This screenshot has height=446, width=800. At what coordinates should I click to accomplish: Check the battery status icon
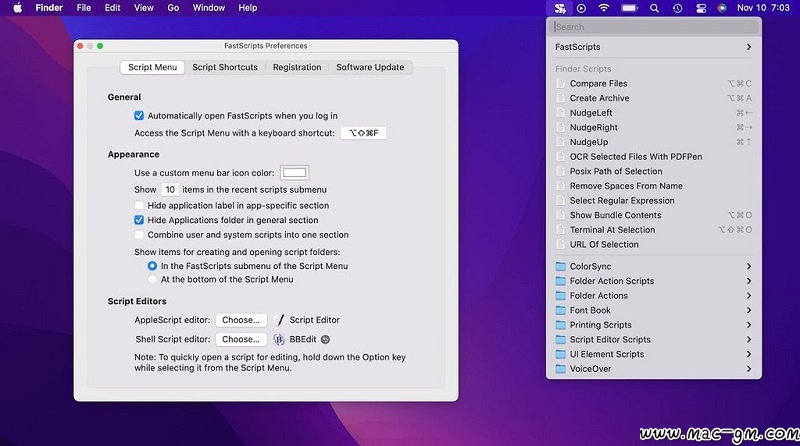tap(629, 8)
